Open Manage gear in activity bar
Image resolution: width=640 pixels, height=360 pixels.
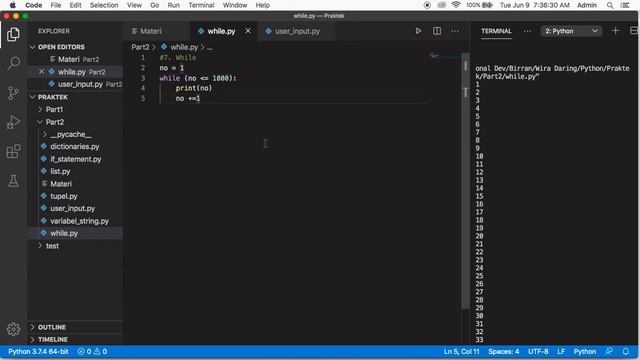coord(13,329)
